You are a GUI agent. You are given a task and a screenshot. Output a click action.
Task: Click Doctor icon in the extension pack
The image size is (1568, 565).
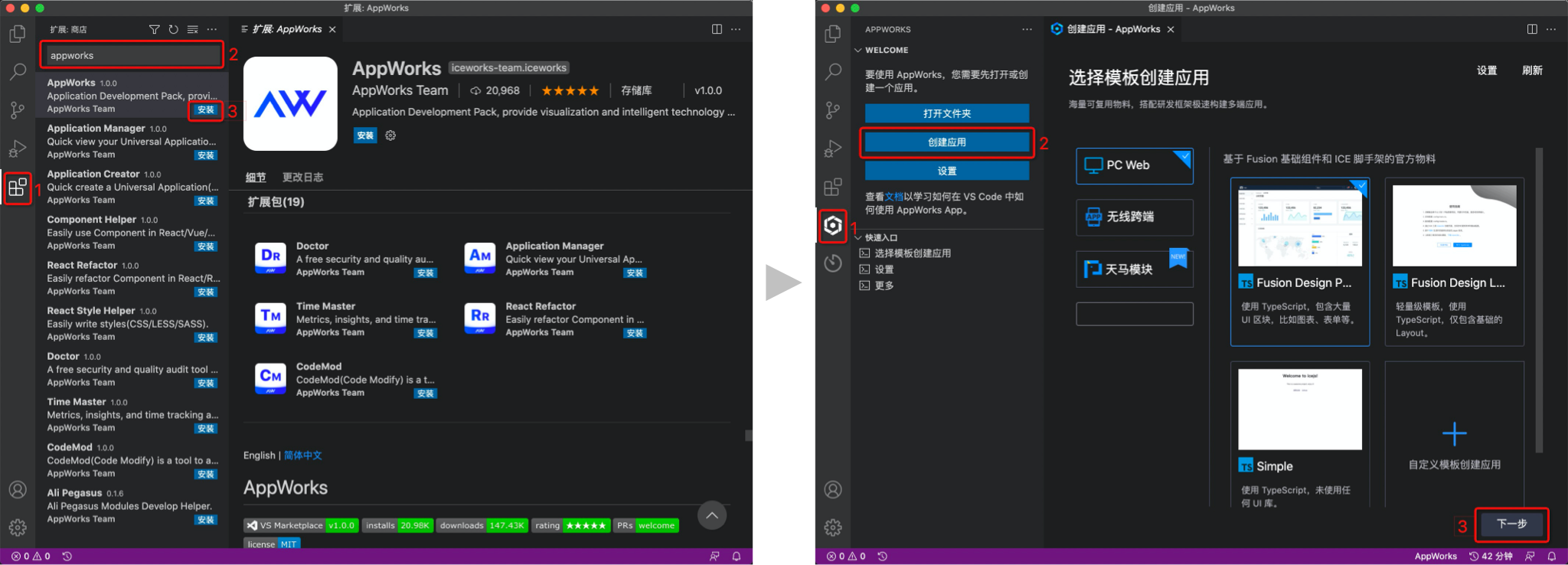click(270, 257)
